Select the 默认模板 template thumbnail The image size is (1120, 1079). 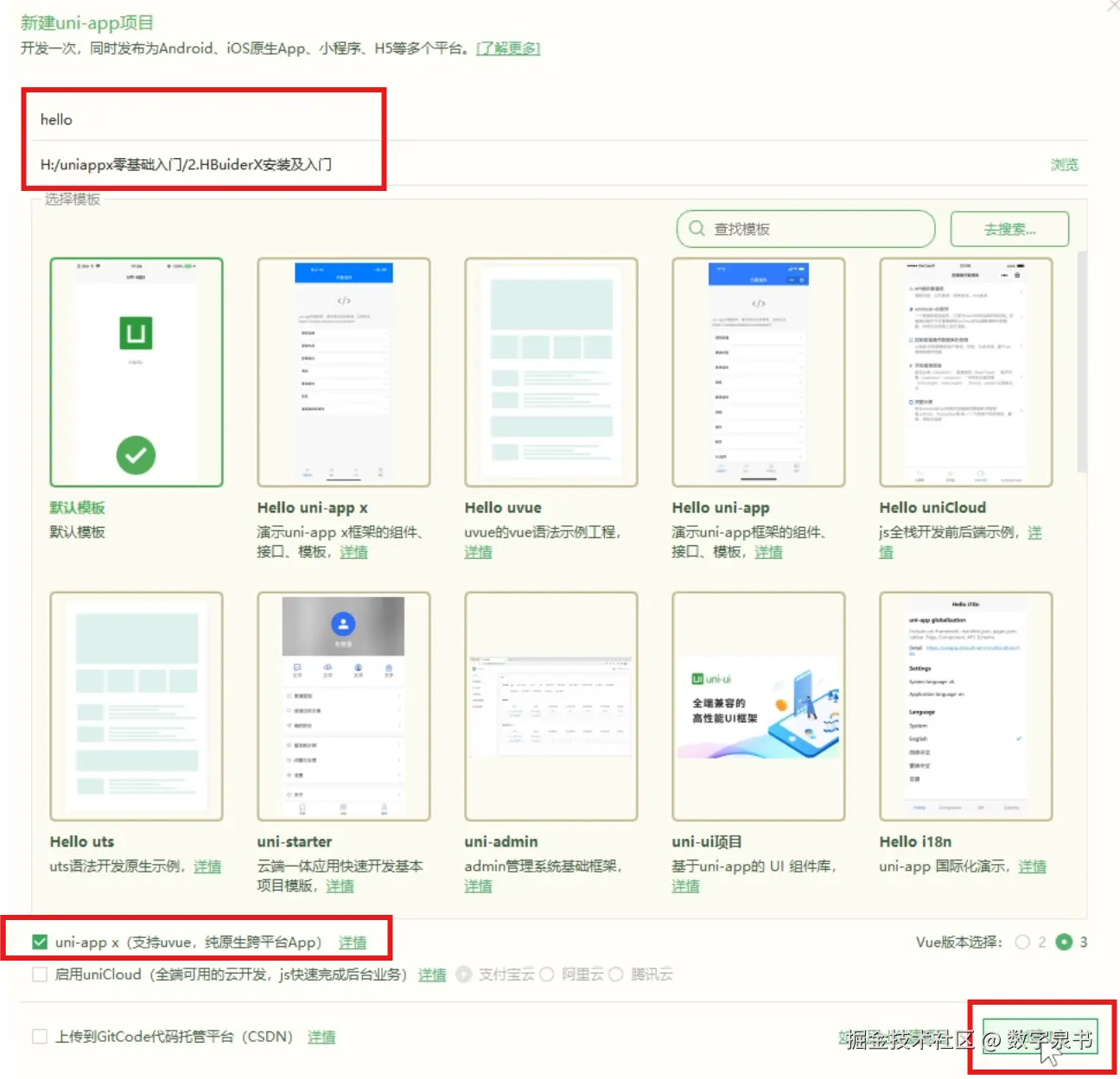click(136, 371)
